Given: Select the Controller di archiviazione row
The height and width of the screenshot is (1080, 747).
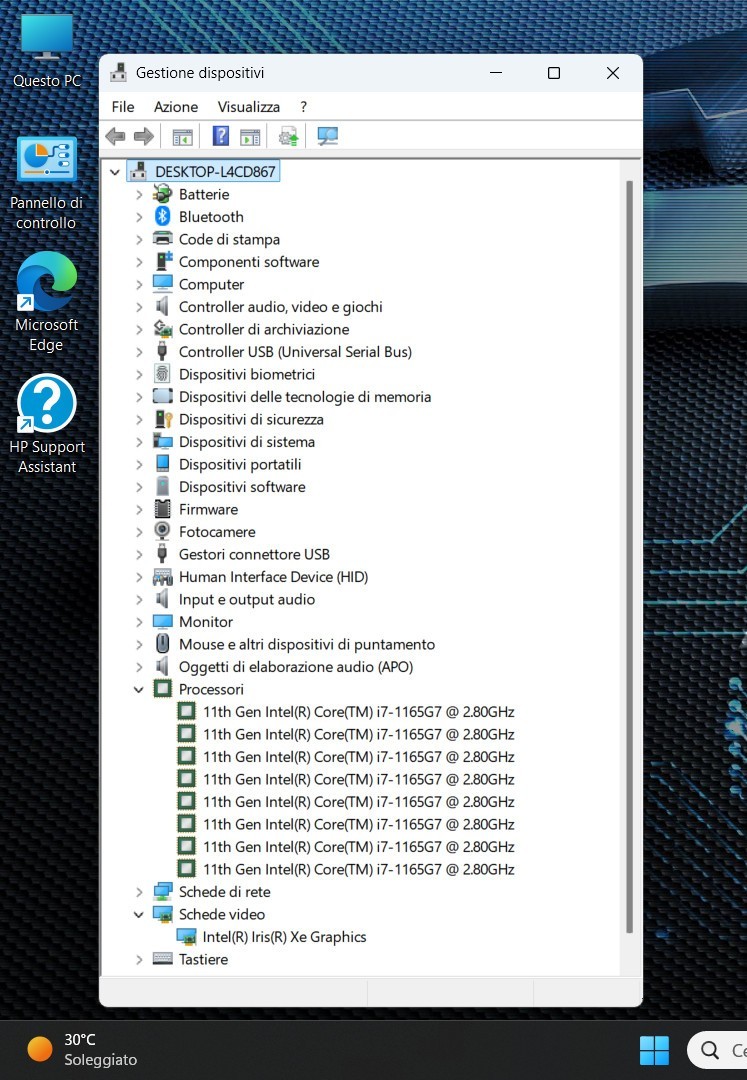Looking at the screenshot, I should pos(264,329).
